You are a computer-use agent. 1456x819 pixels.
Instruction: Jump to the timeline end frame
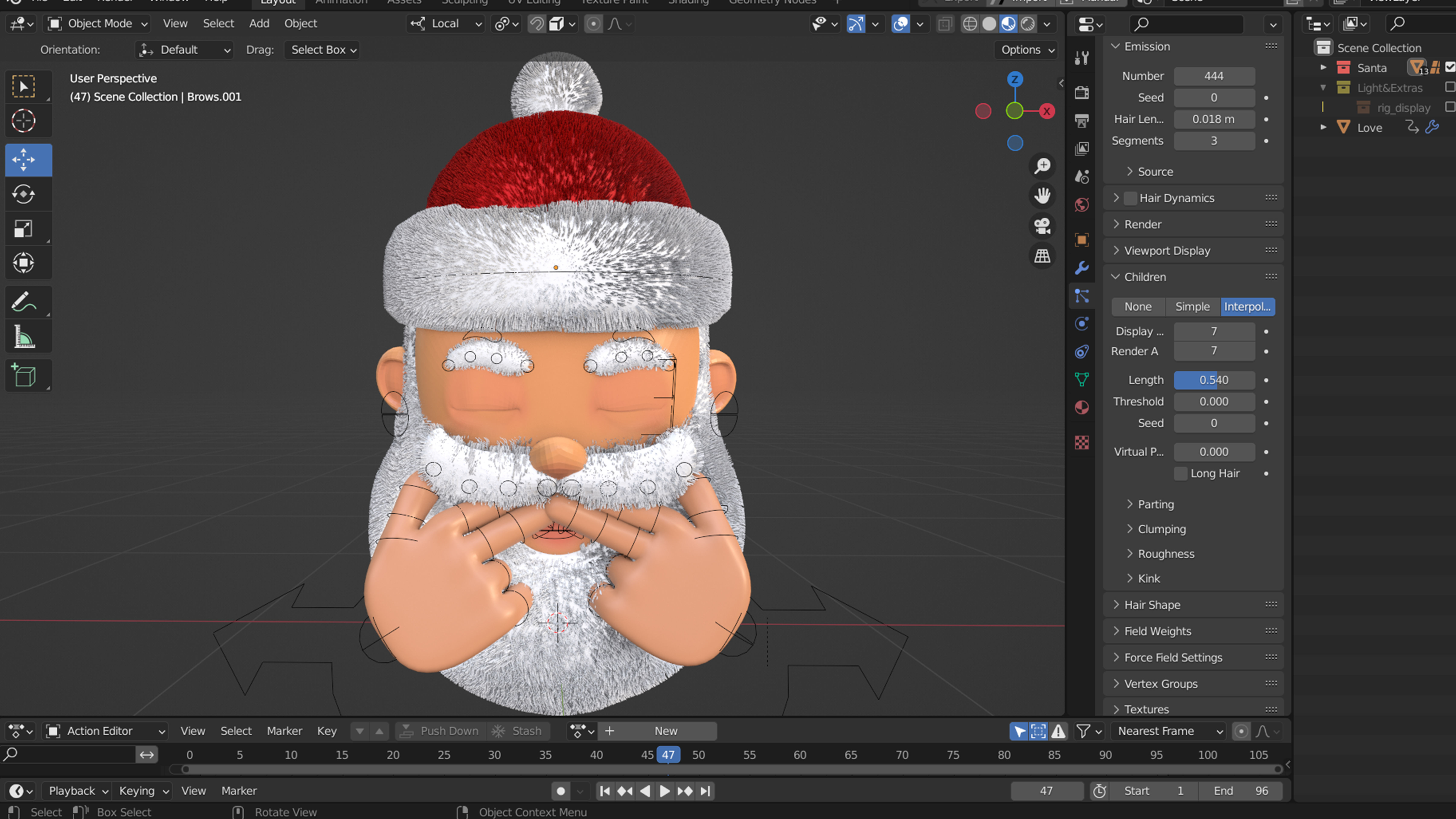pyautogui.click(x=705, y=791)
